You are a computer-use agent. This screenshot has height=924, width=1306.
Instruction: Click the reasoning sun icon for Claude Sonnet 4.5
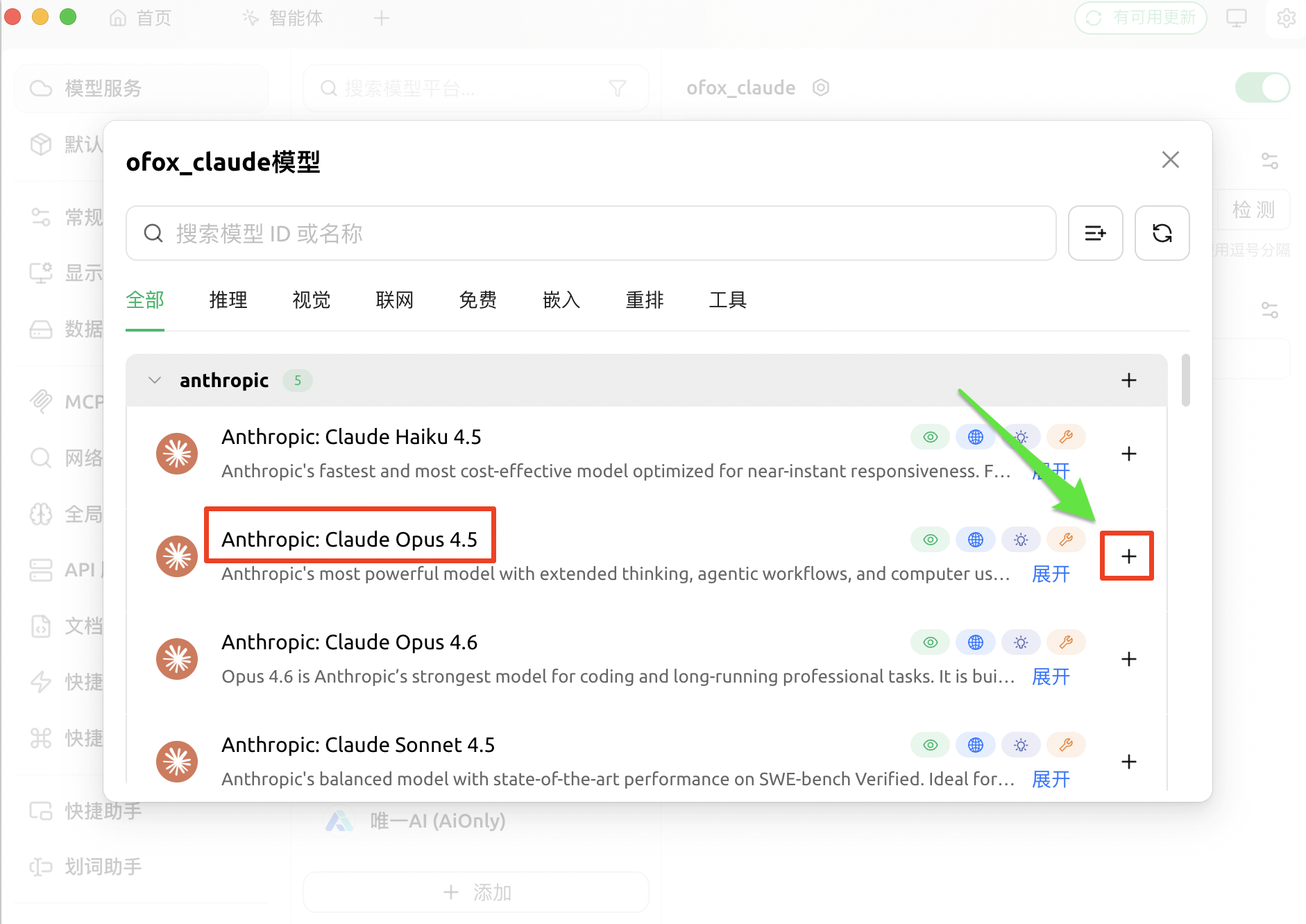click(1021, 745)
